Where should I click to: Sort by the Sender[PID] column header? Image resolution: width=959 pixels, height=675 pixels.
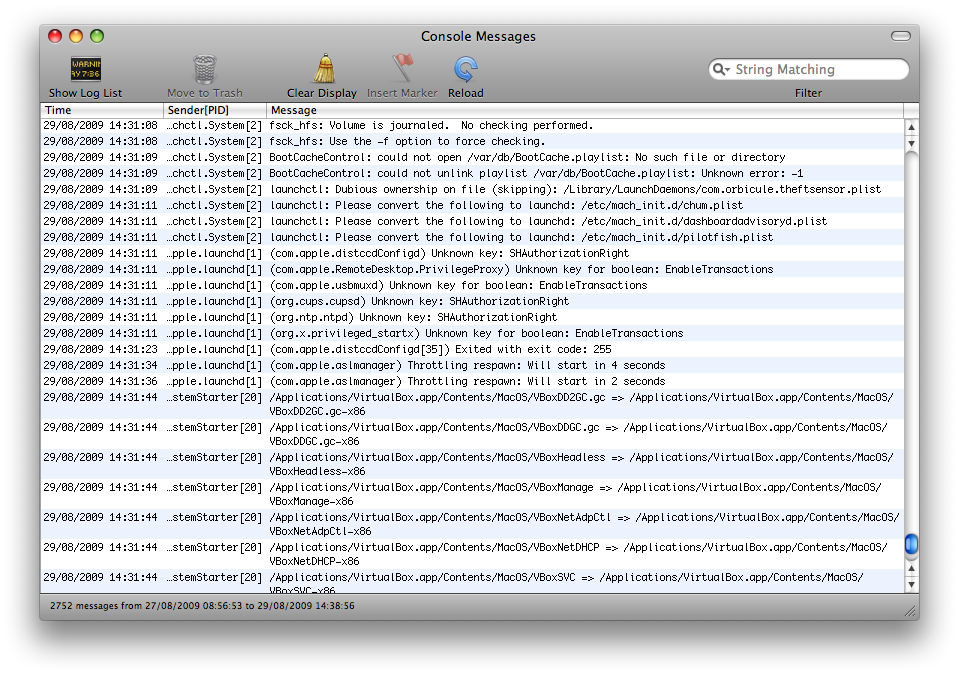(215, 110)
